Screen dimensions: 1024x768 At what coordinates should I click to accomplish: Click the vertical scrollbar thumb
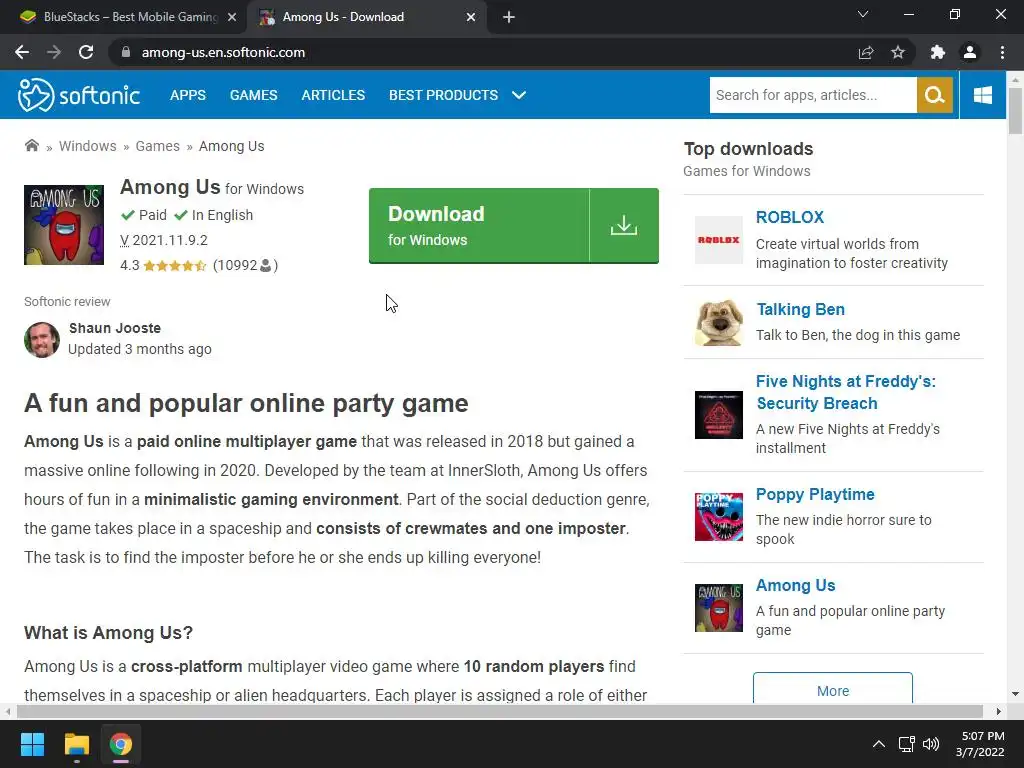[1015, 110]
